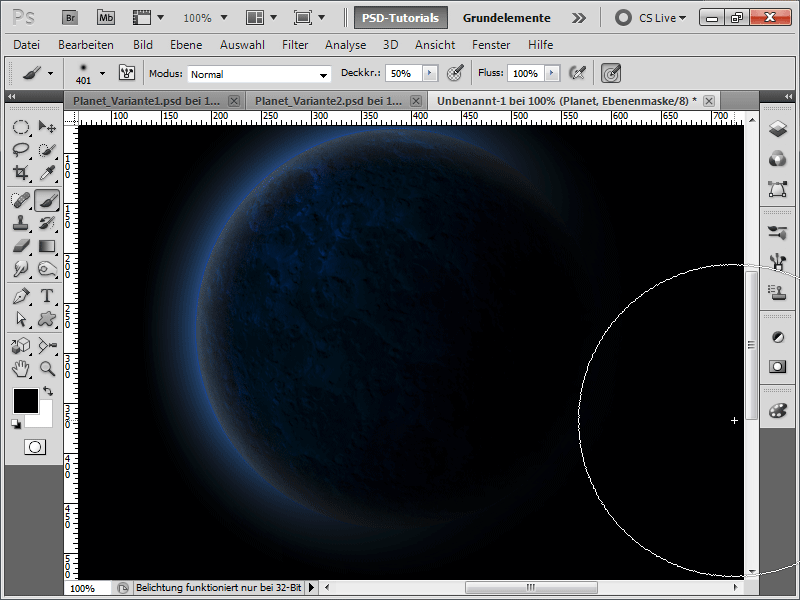The height and width of the screenshot is (600, 800).
Task: Swap foreground and background colors
Action: pos(48,391)
